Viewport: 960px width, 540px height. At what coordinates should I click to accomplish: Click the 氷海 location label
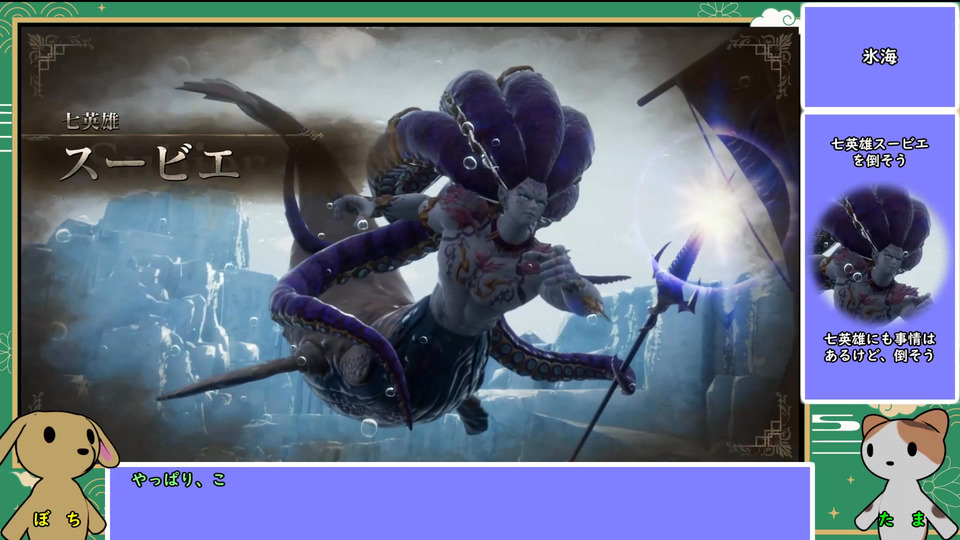(879, 57)
